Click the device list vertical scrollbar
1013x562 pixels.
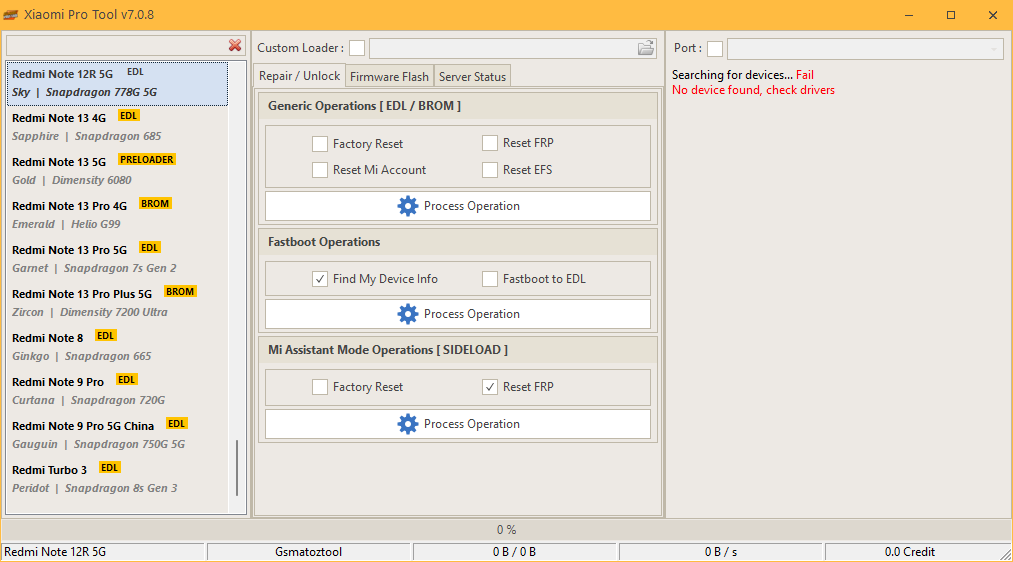[x=237, y=467]
